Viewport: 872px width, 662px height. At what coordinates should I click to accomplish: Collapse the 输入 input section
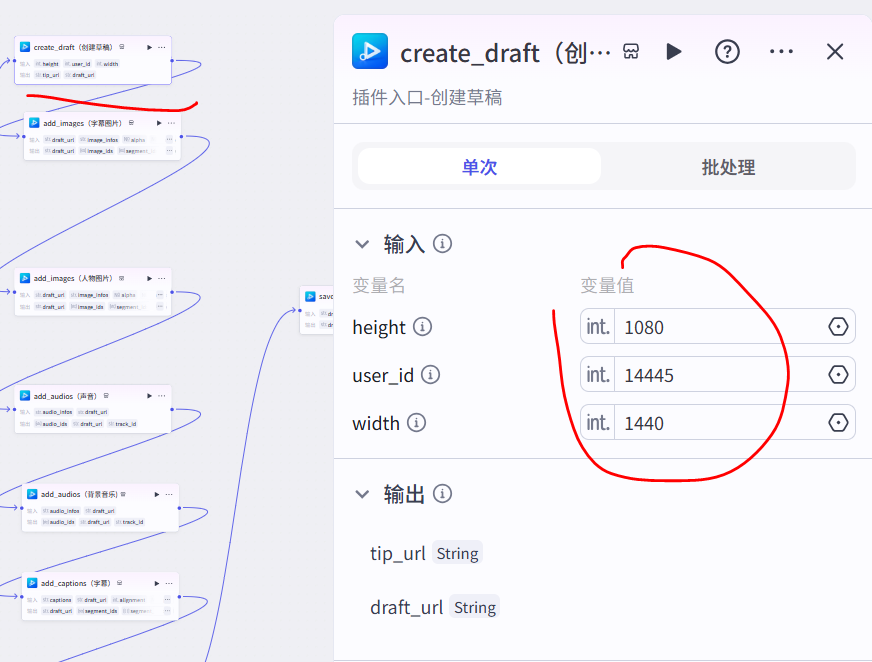362,243
